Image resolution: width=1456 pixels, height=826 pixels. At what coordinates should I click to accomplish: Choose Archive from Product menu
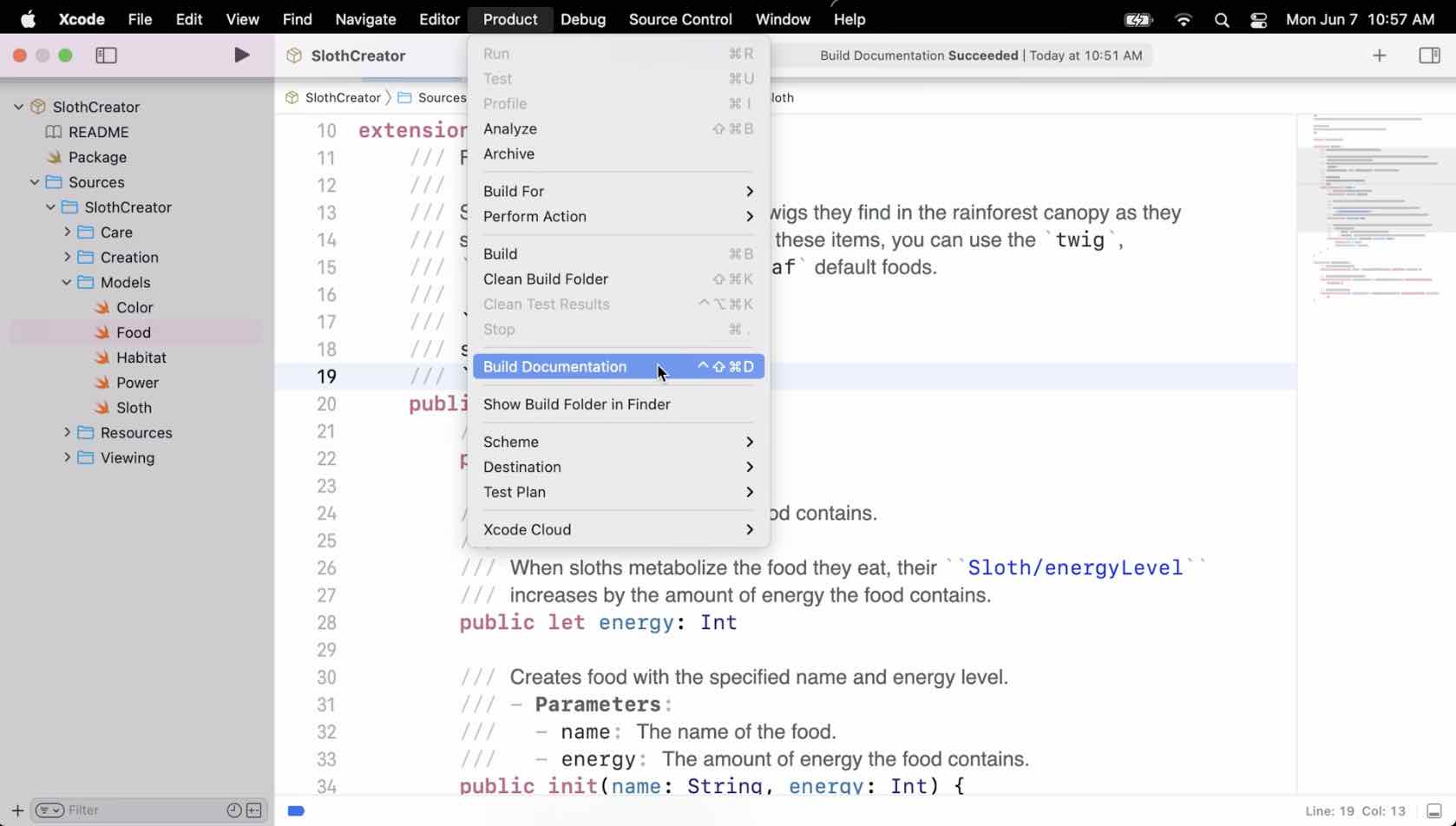618,154
